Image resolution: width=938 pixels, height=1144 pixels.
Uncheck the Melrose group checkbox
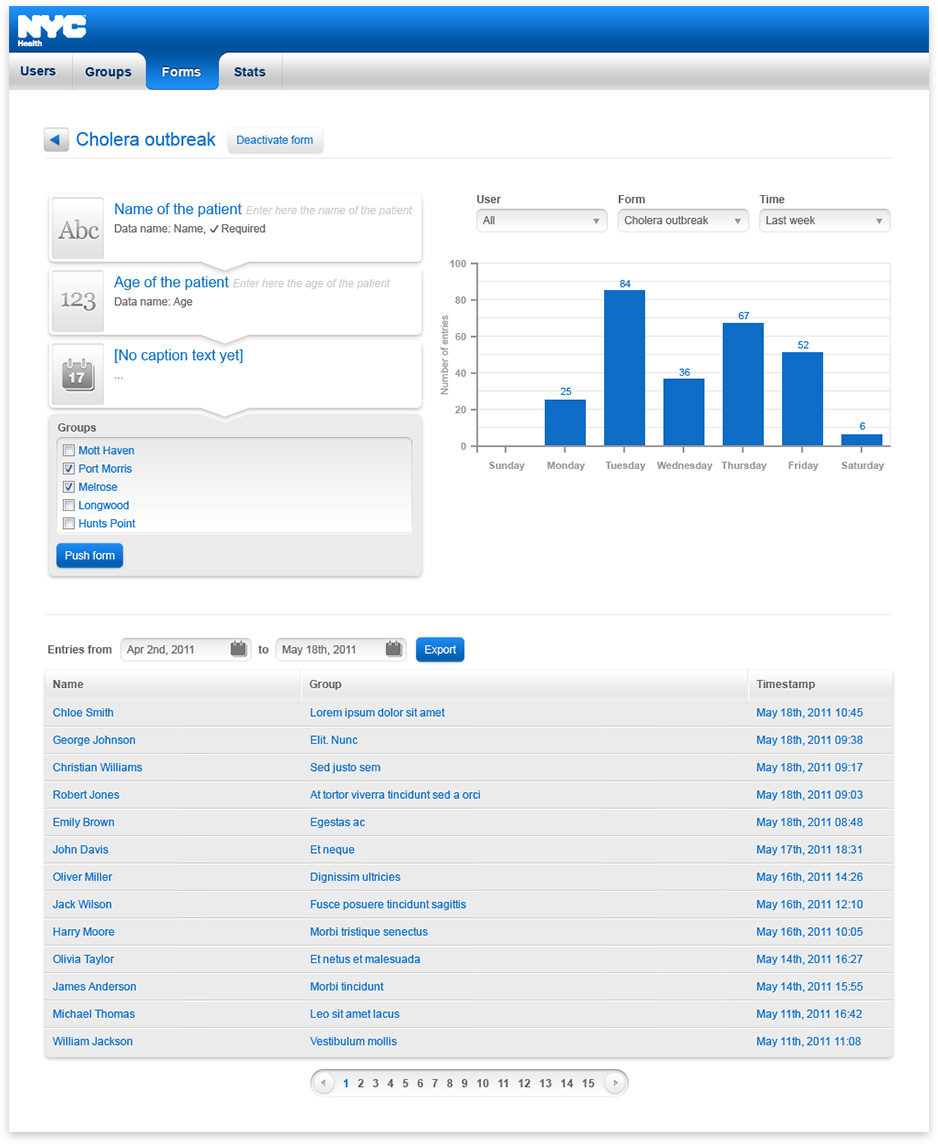click(x=69, y=487)
